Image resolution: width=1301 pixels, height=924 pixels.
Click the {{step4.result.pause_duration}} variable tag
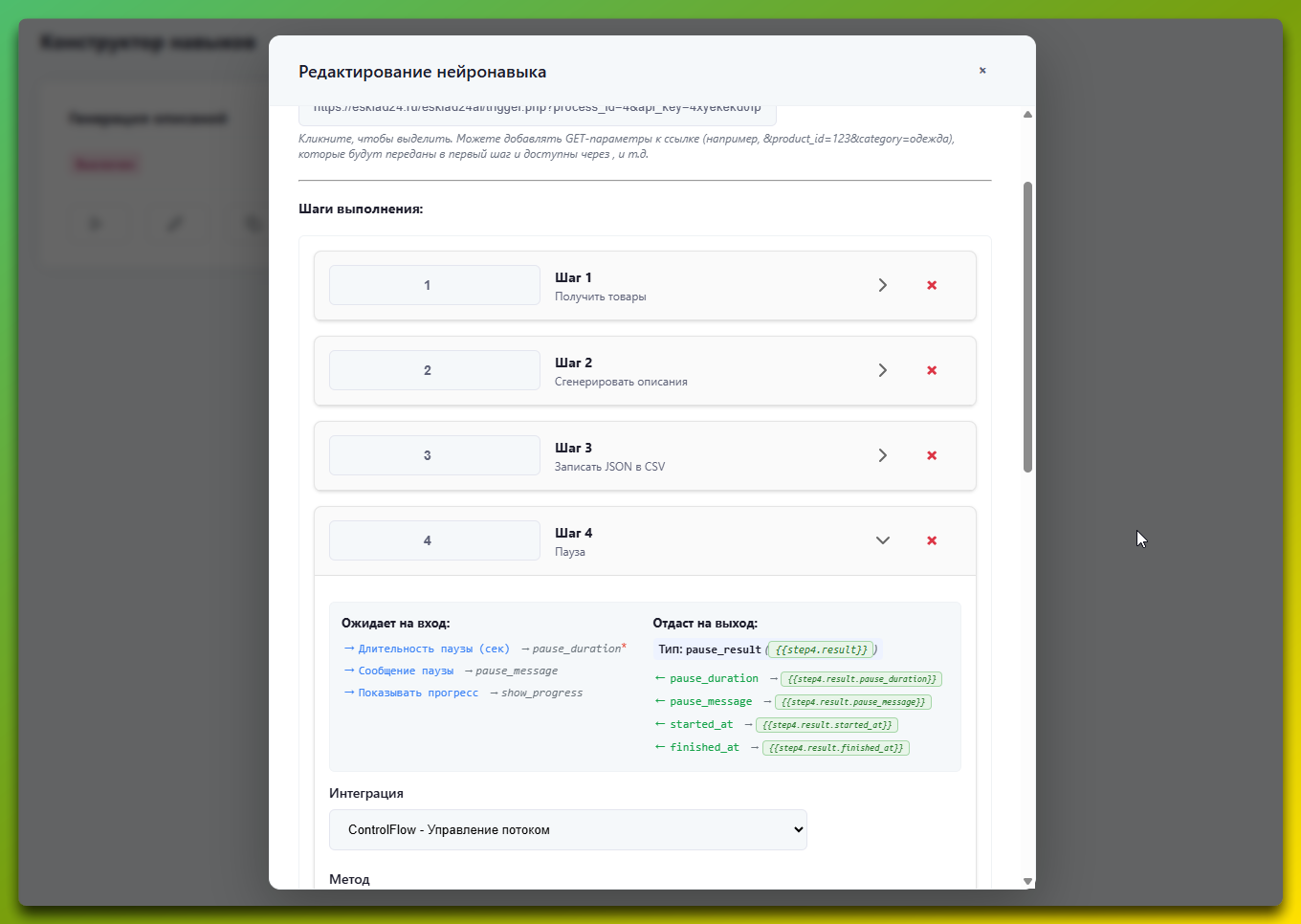point(861,679)
